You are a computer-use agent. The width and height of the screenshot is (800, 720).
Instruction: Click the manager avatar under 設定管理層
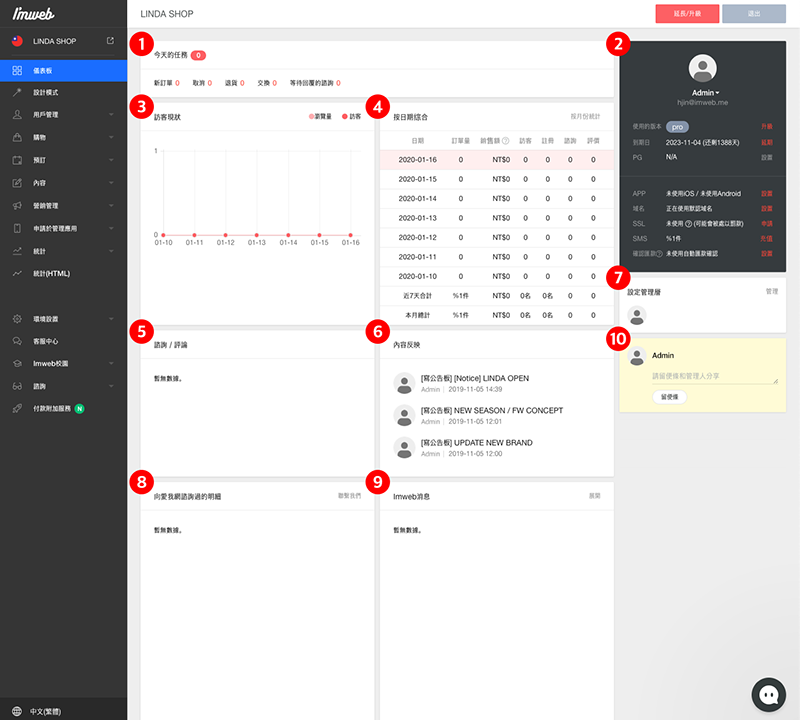pos(637,315)
